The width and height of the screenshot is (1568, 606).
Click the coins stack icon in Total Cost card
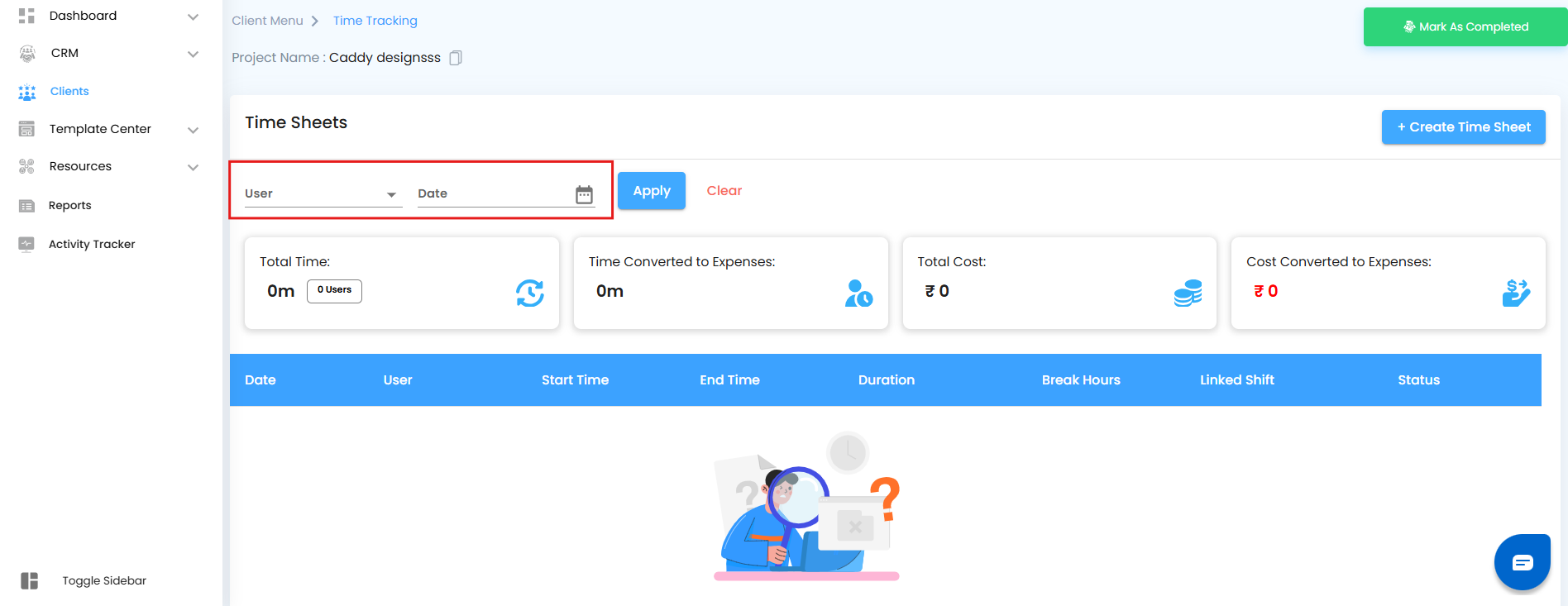click(x=1188, y=293)
